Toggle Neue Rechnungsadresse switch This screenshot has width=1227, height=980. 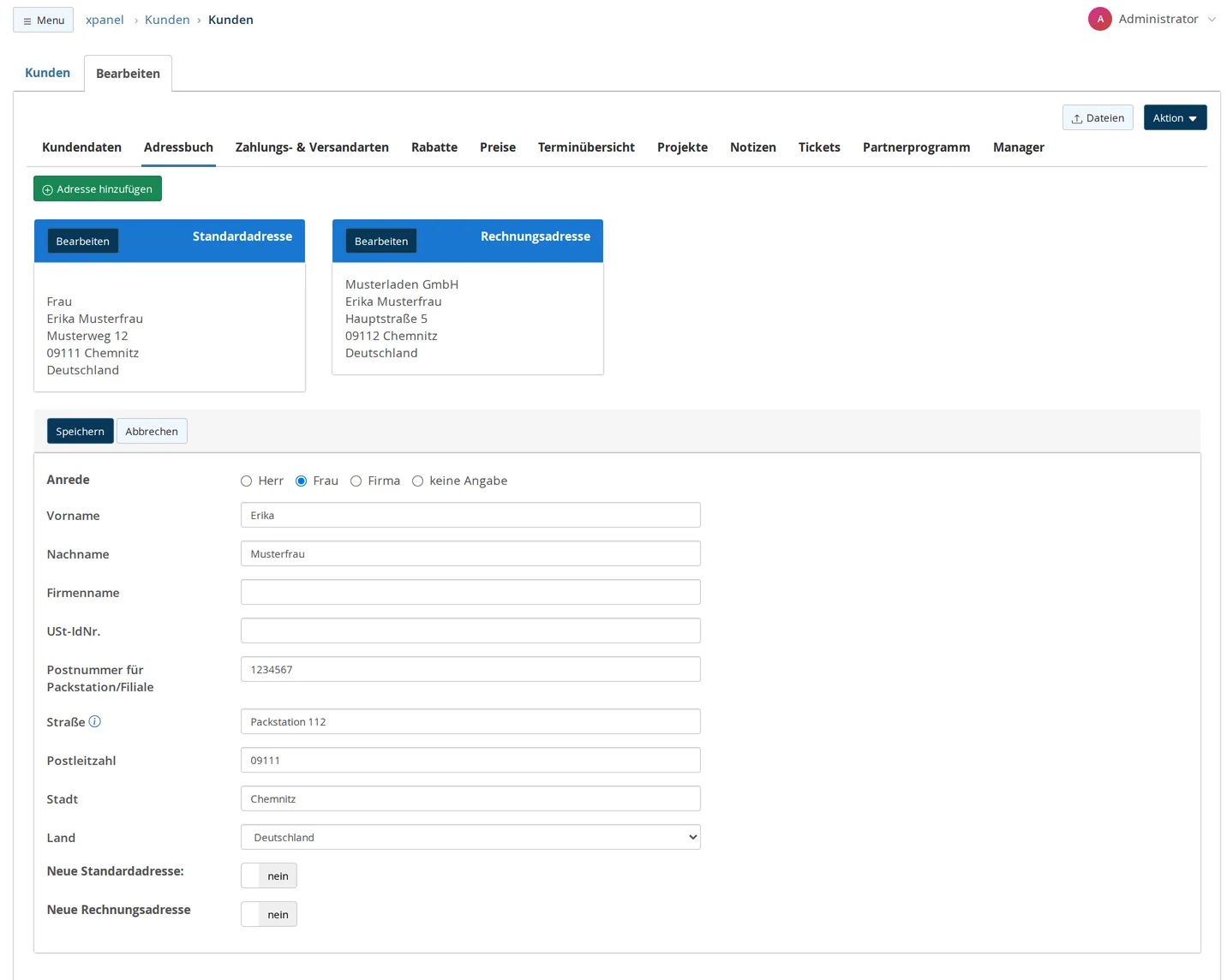click(x=269, y=914)
